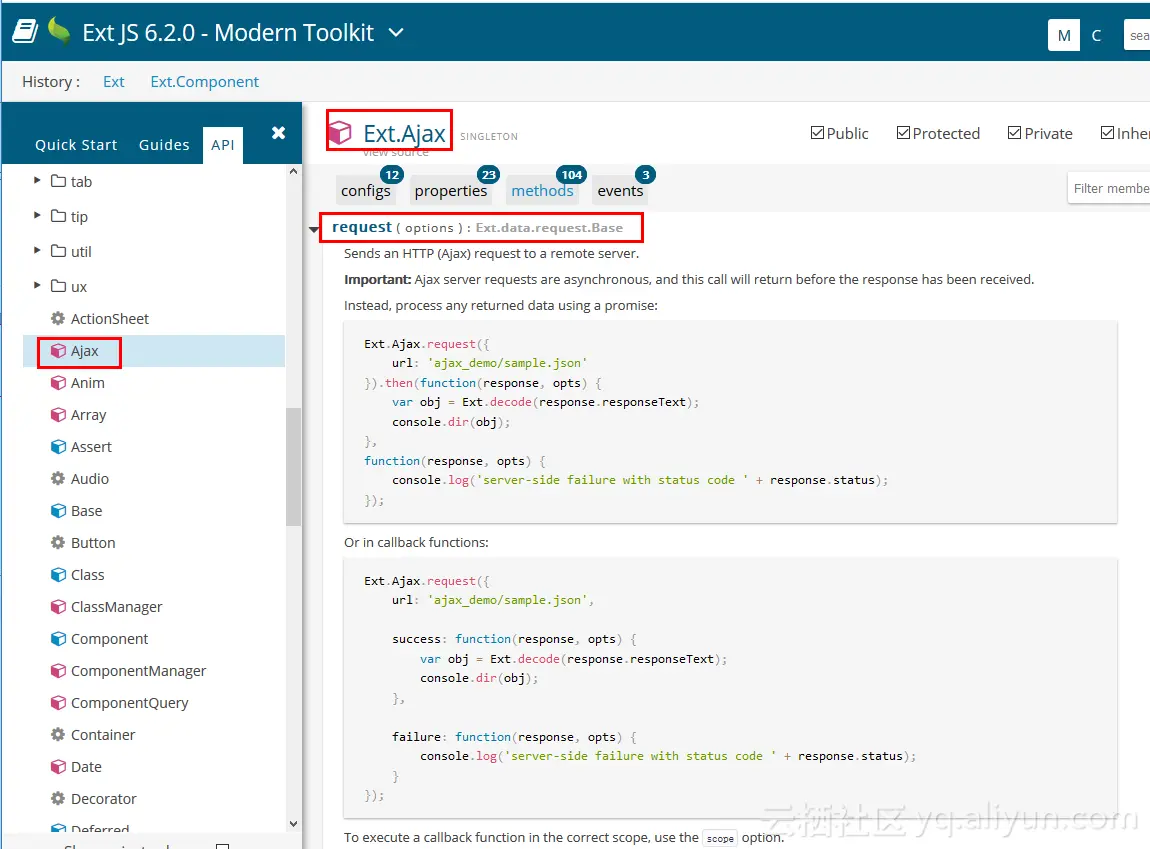Click the tree scrollbar up arrow
The height and width of the screenshot is (849, 1150).
point(293,172)
